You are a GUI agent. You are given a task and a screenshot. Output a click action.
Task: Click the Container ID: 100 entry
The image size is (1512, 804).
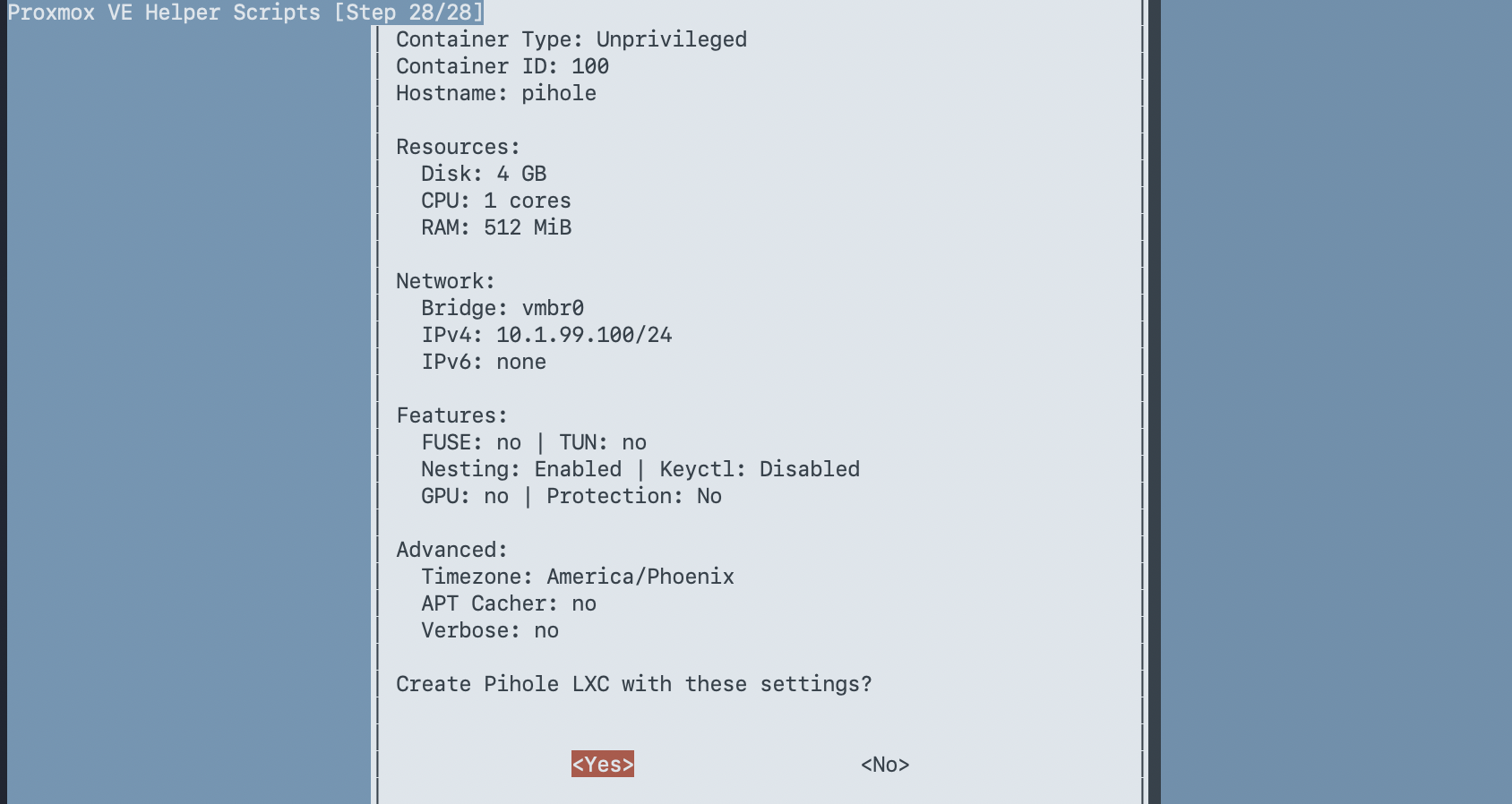pos(502,66)
